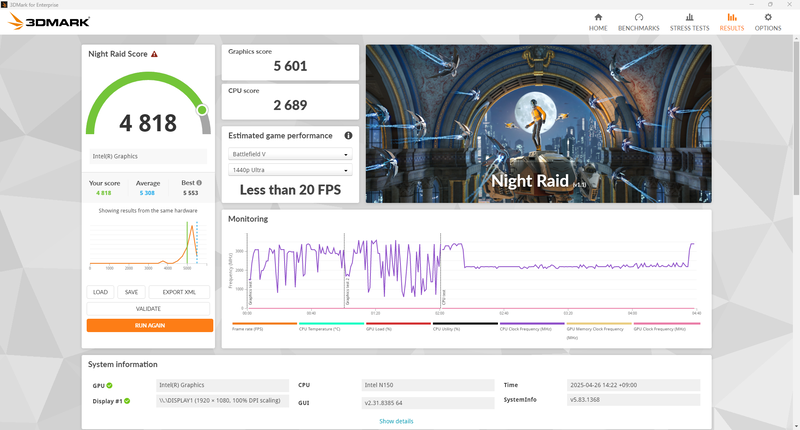
Task: Click the CPU field Intel N150
Action: (428, 385)
